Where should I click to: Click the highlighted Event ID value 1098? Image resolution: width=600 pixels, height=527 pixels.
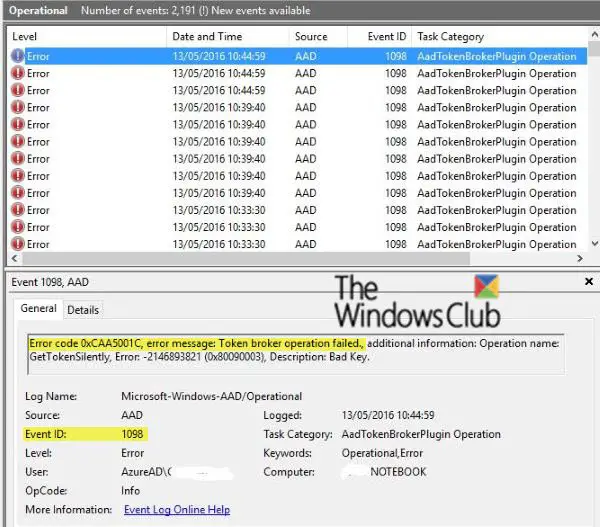pos(132,434)
